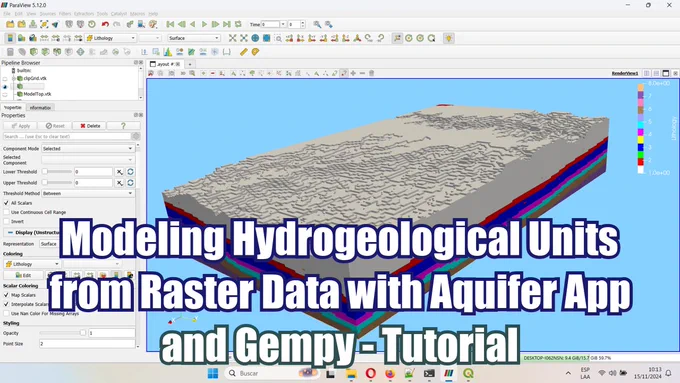Screen dimensions: 680x383
Task: Adjust the Lower Threshold slider
Action: (x=57, y=172)
